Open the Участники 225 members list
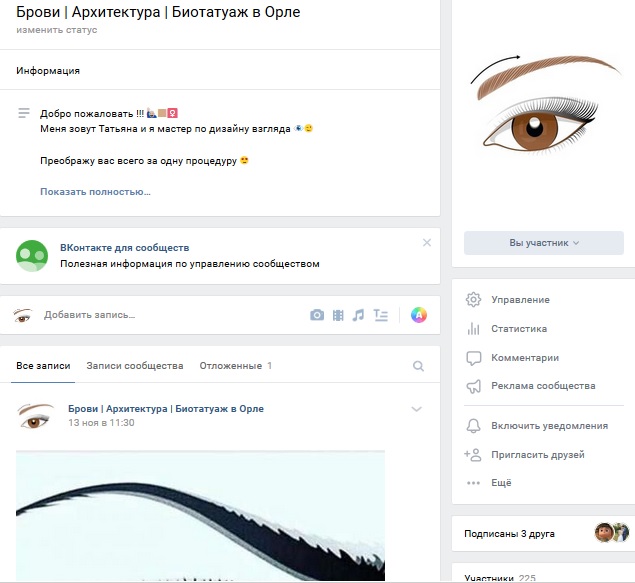 [x=500, y=578]
